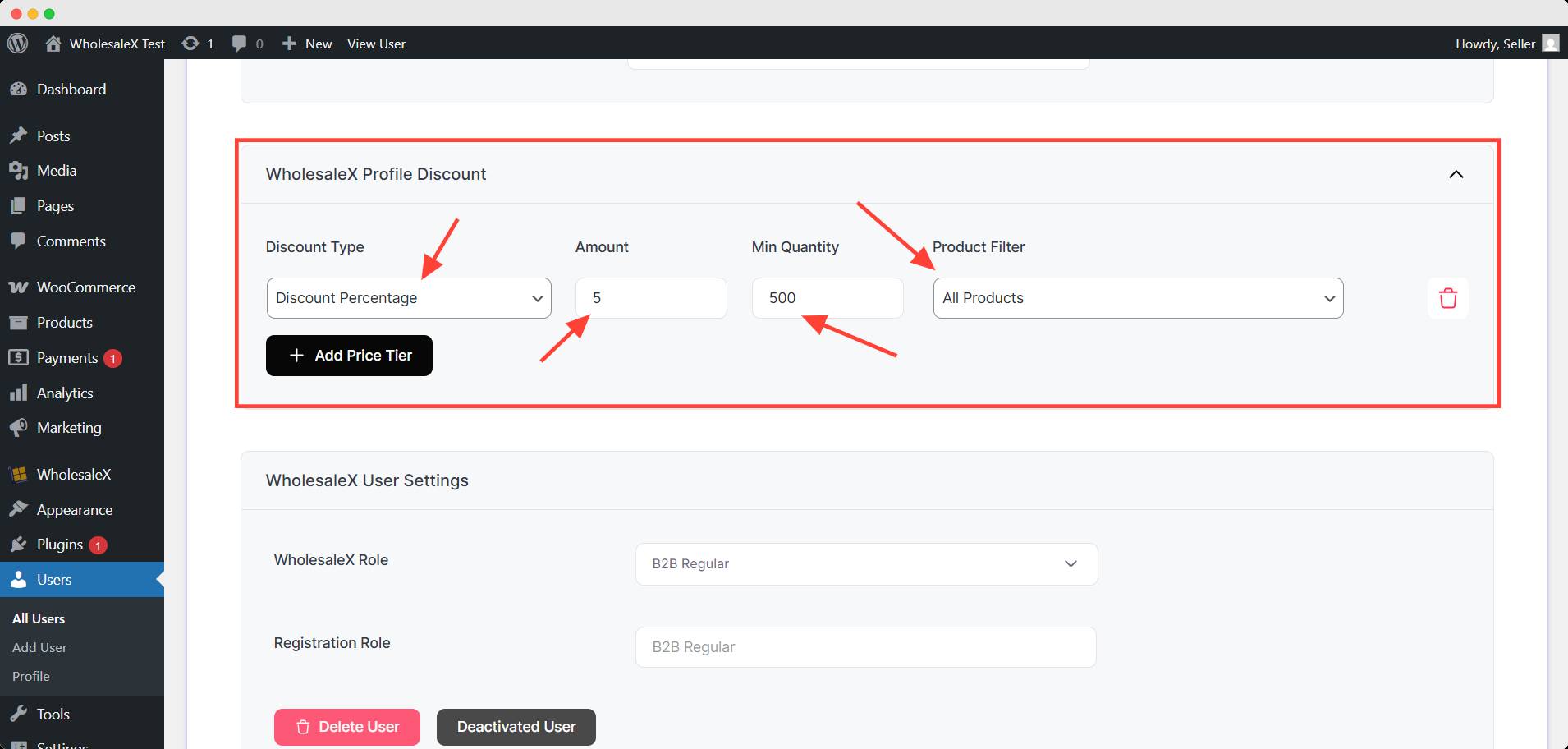Click the Comments menu label
This screenshot has width=1568, height=749.
[71, 241]
